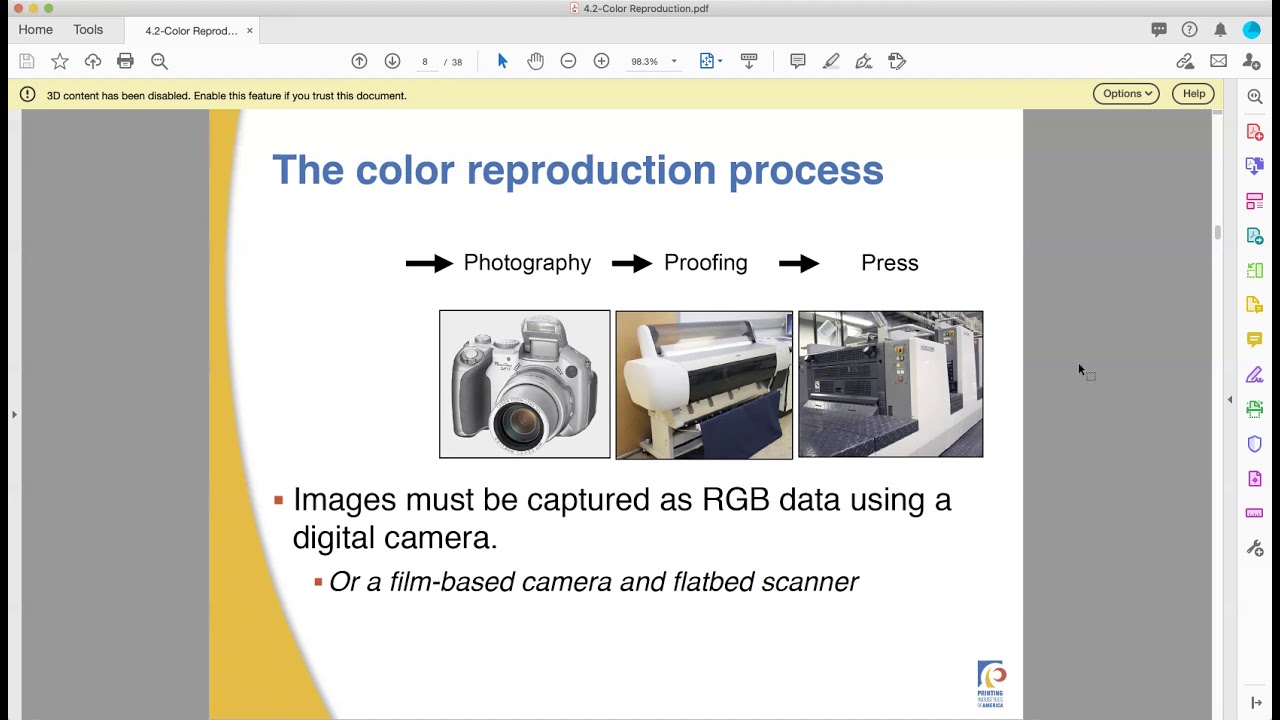Open find text magnifier in toolbar
This screenshot has width=1280, height=720.
(159, 61)
